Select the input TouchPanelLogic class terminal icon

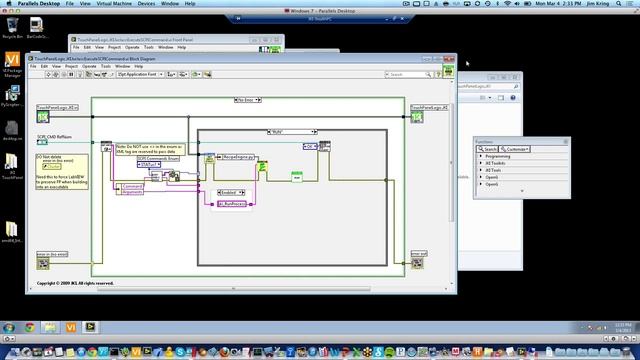(x=43, y=117)
